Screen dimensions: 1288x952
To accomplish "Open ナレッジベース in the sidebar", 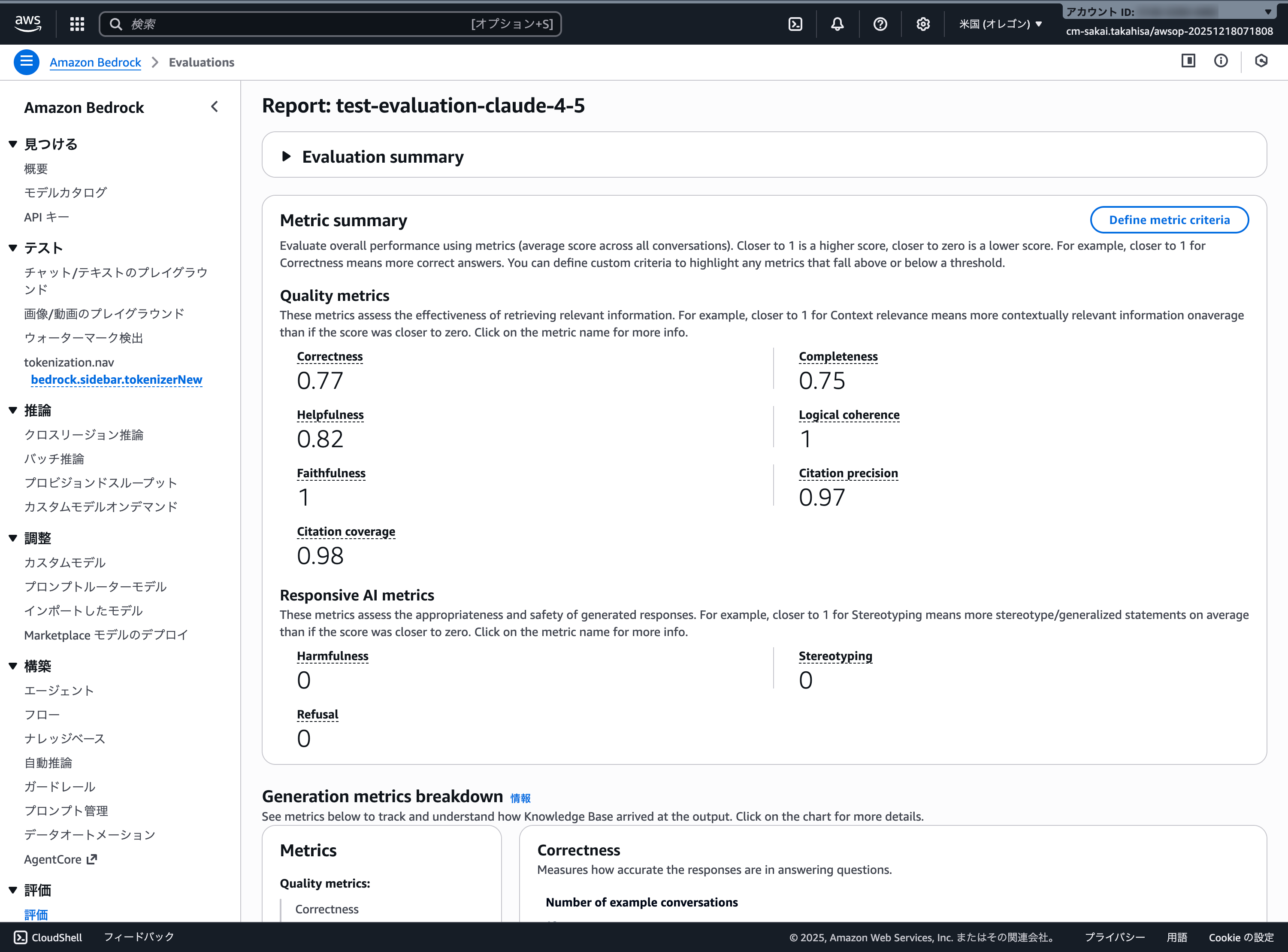I will (x=64, y=738).
